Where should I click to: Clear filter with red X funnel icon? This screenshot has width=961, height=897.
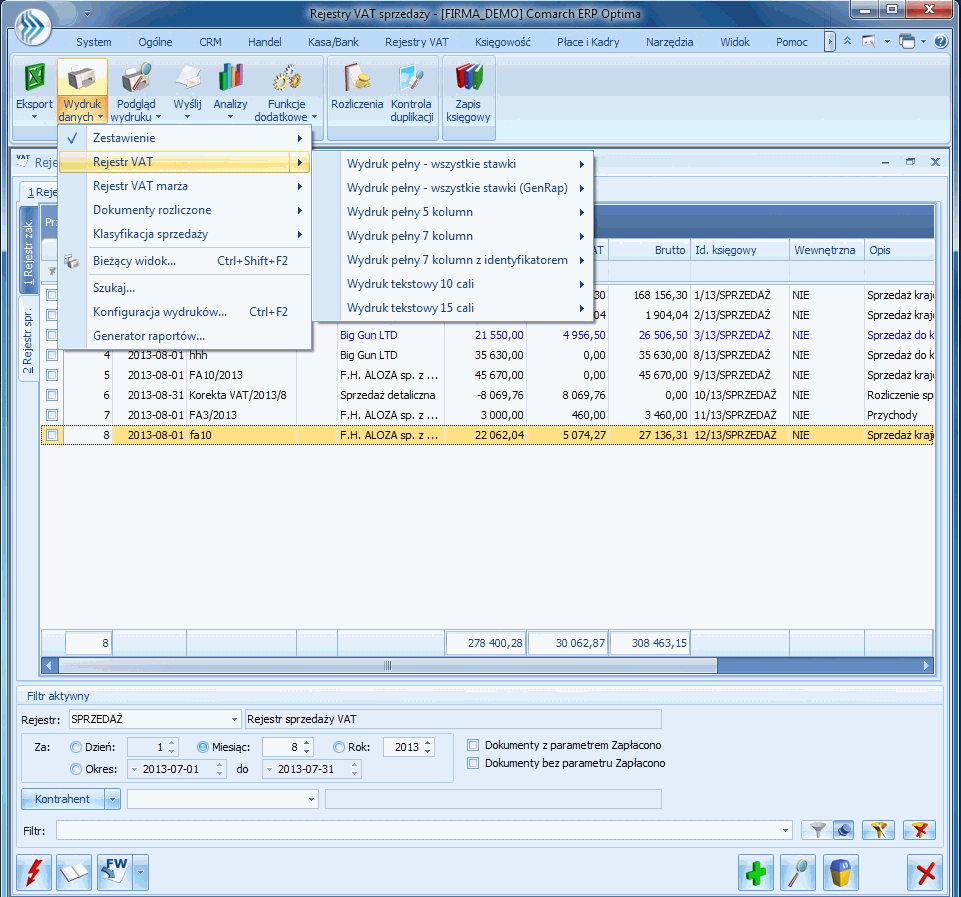point(919,830)
